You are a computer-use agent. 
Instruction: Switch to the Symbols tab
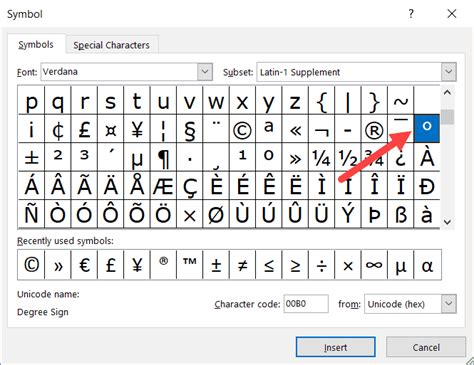click(x=36, y=44)
